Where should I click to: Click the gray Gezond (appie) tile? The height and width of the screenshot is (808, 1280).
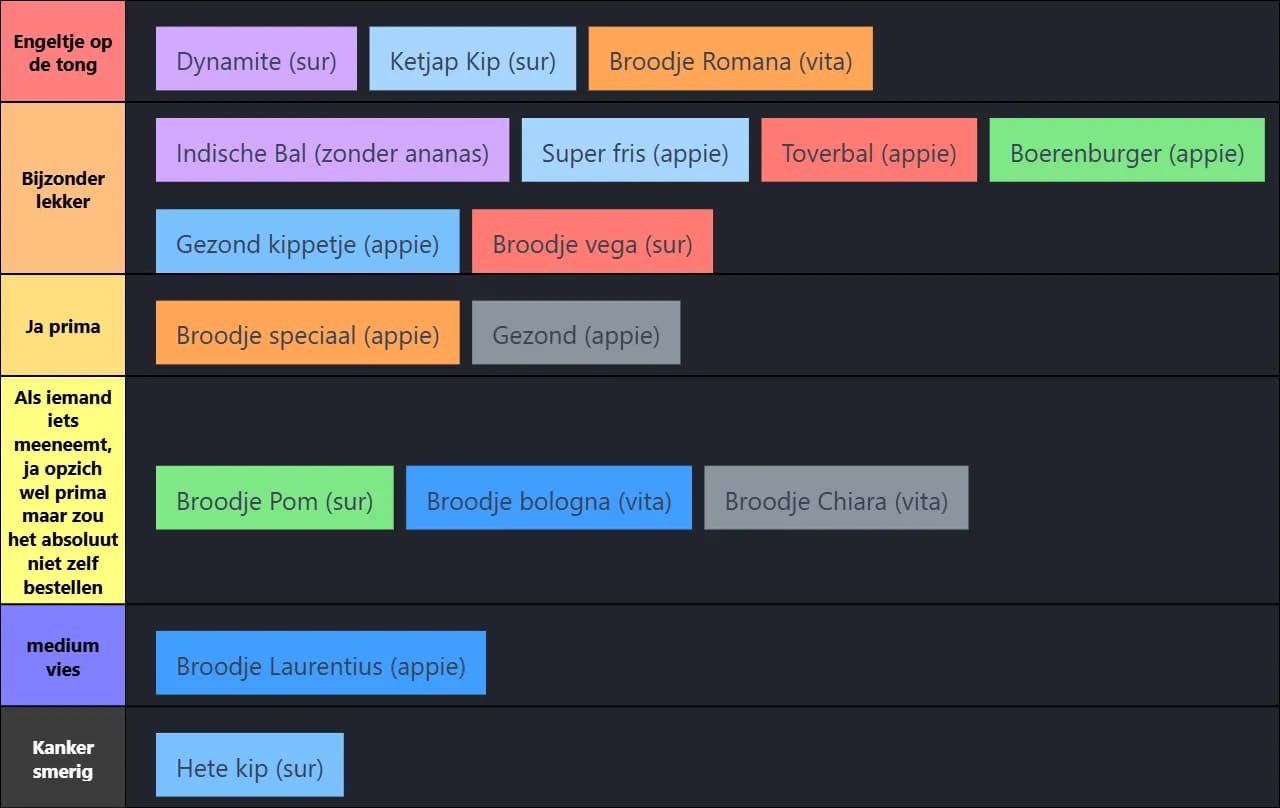tap(576, 333)
